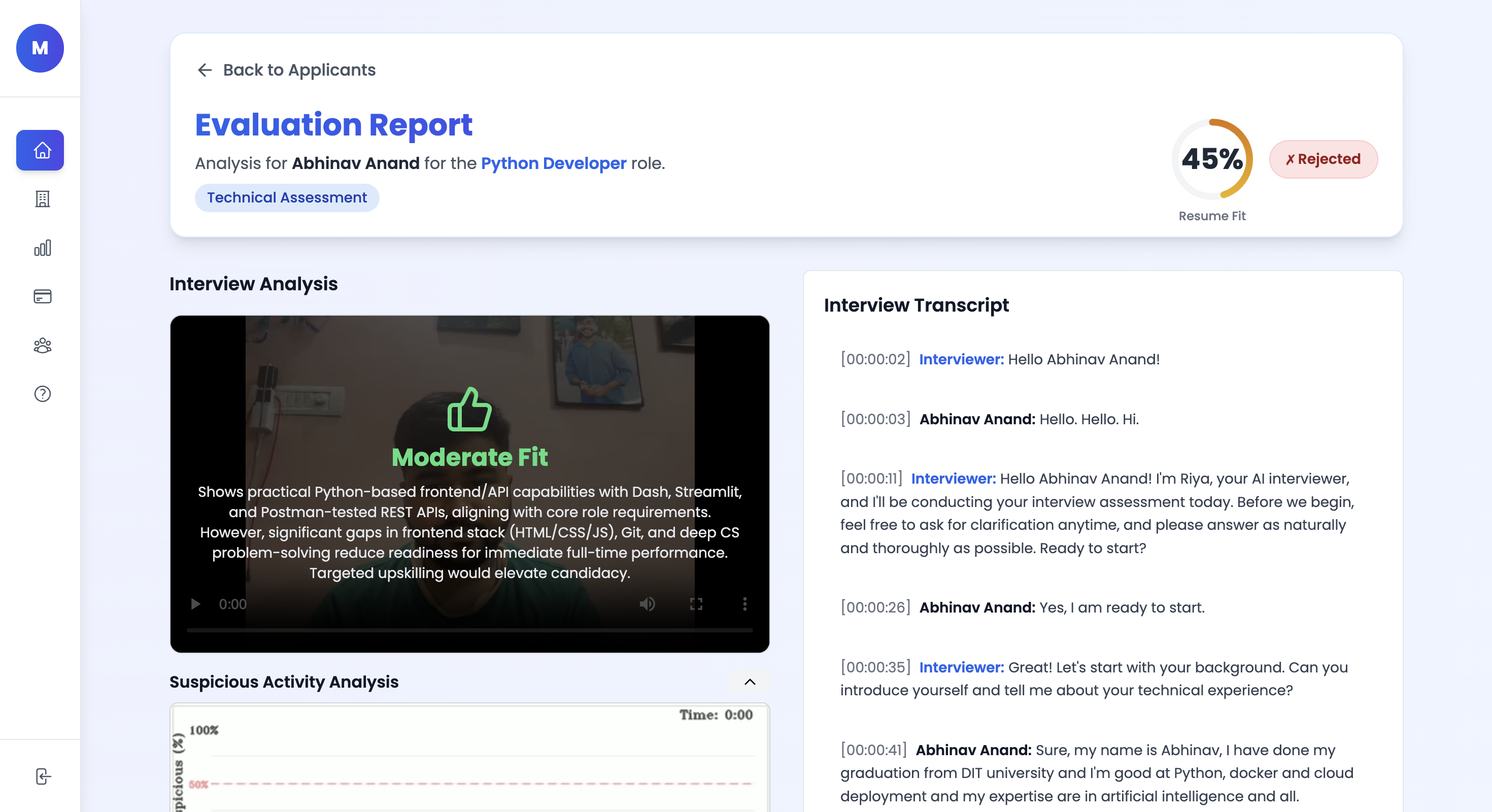The height and width of the screenshot is (812, 1492).
Task: Click the Interview Transcript heading
Action: [x=917, y=304]
